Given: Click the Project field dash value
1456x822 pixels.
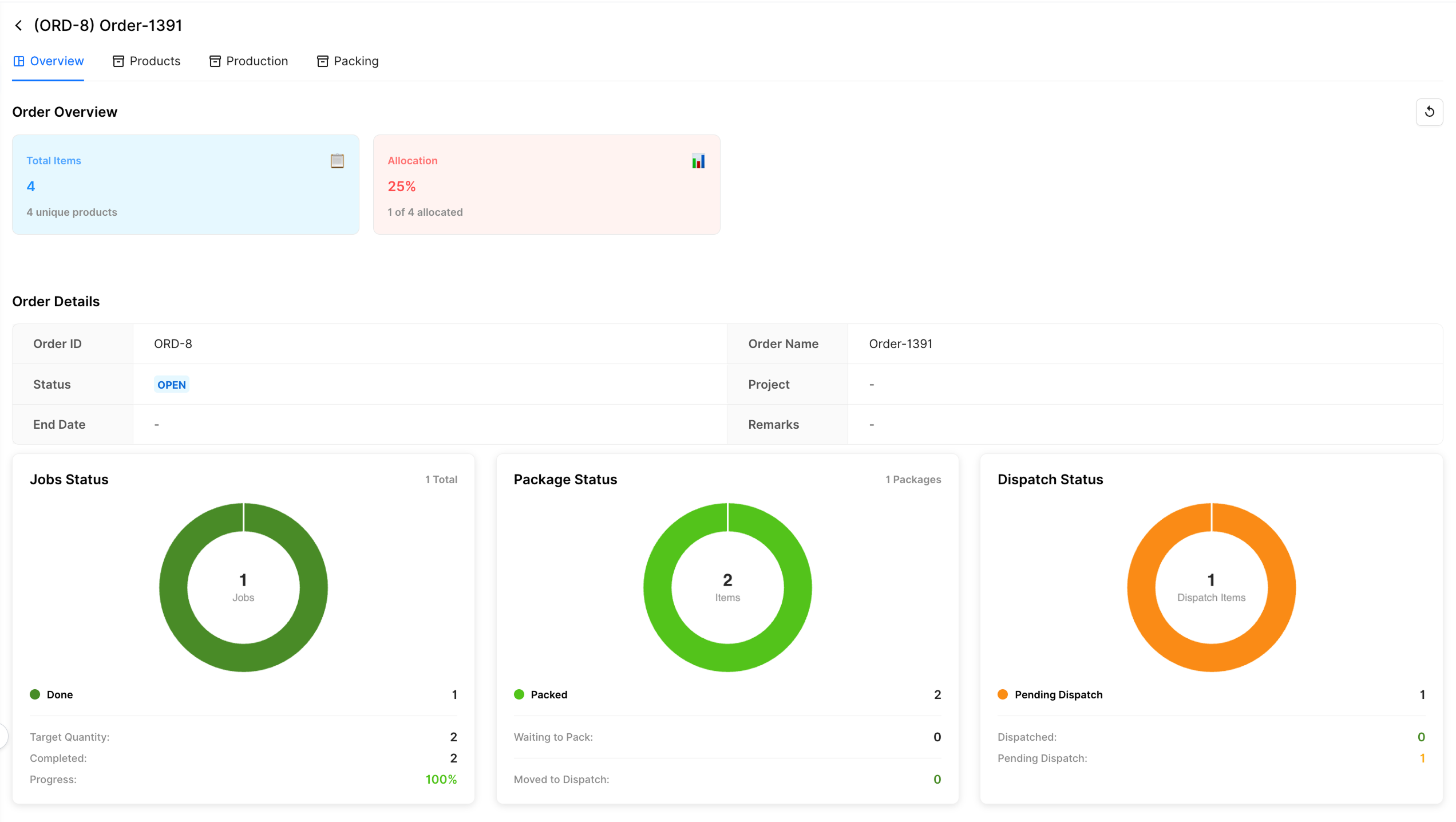Looking at the screenshot, I should 871,384.
